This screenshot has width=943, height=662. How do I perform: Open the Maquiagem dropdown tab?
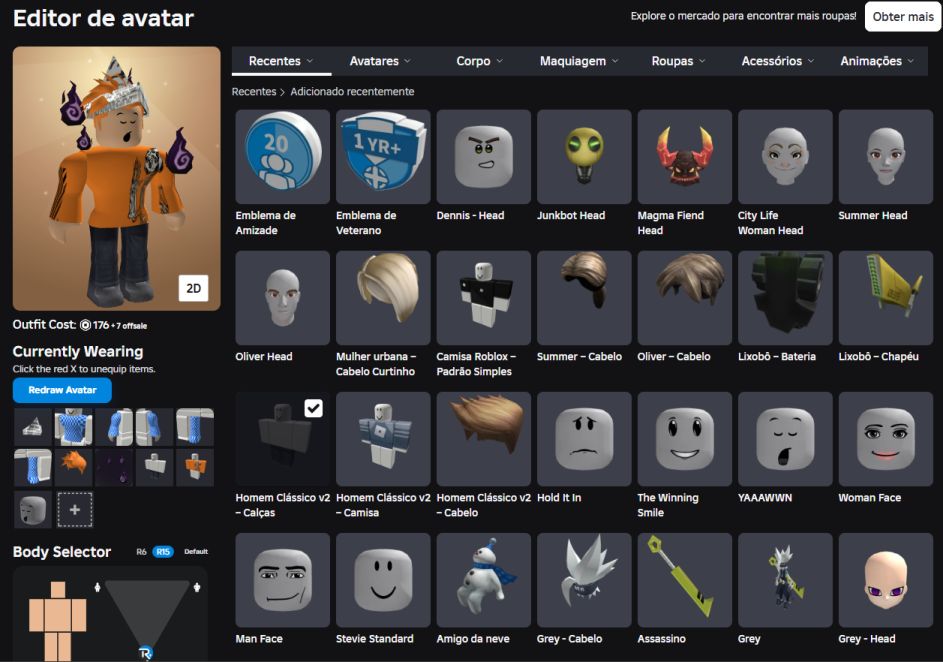click(579, 61)
